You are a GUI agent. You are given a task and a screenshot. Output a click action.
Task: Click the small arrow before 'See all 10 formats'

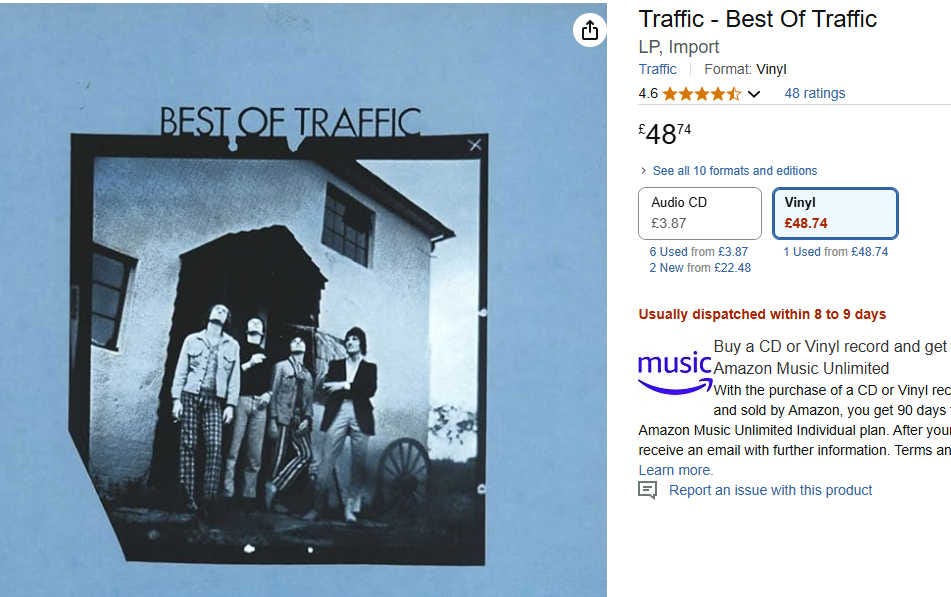click(643, 171)
